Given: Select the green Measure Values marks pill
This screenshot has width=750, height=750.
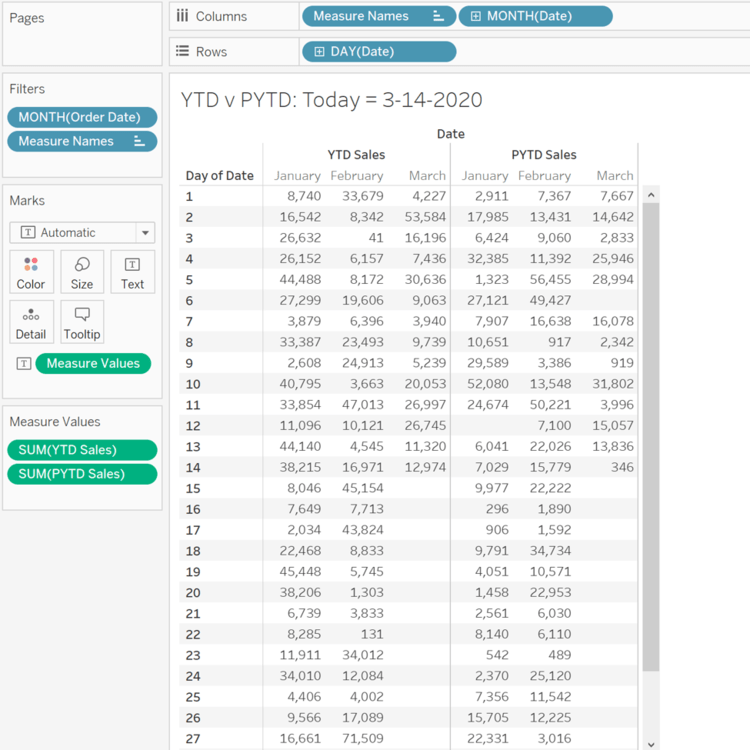Looking at the screenshot, I should 93,364.
